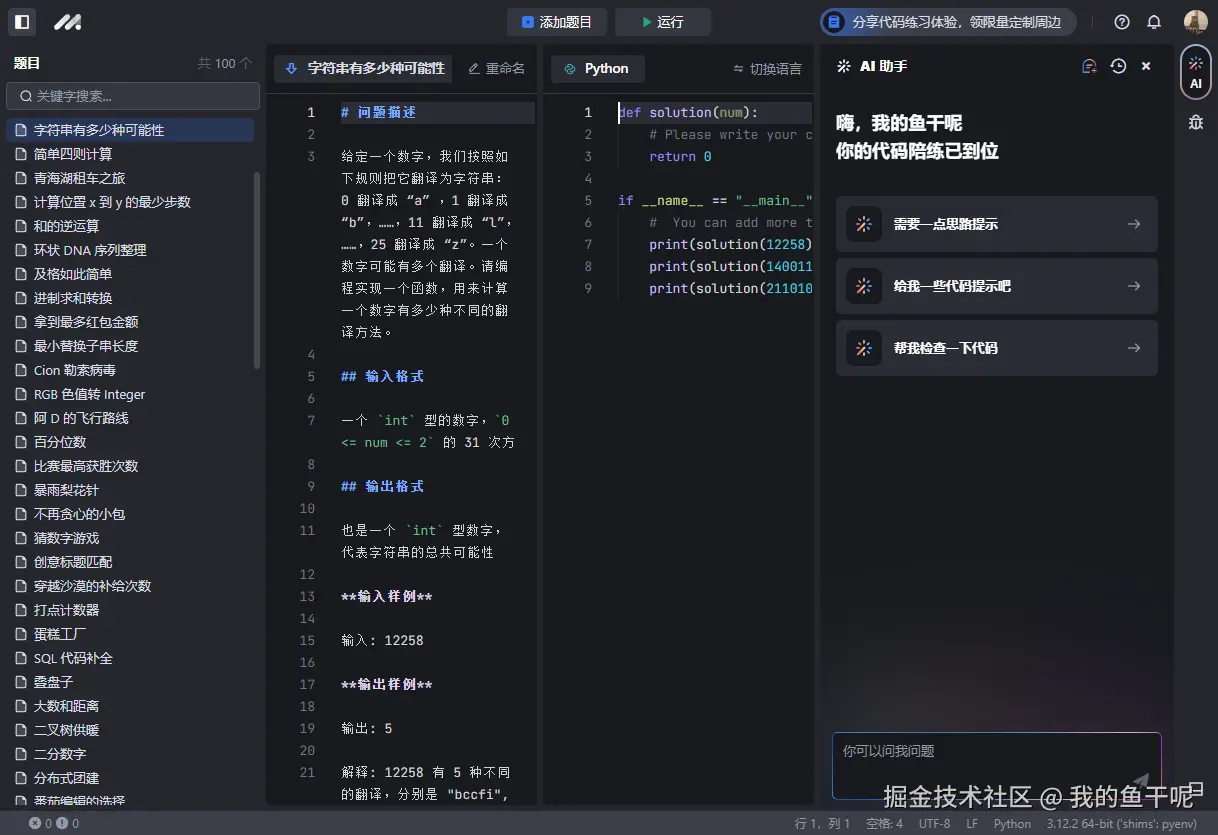The width and height of the screenshot is (1218, 835).
Task: Start a new AI chat conversation icon
Action: click(x=1089, y=66)
